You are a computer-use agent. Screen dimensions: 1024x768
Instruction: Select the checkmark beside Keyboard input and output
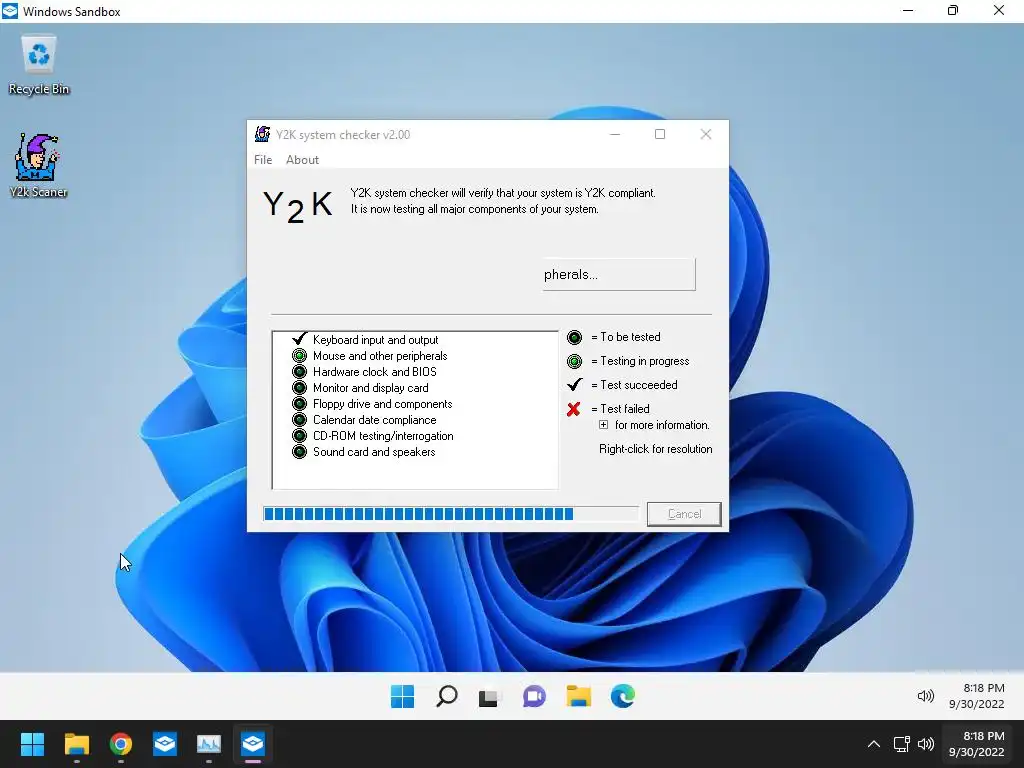pyautogui.click(x=299, y=339)
